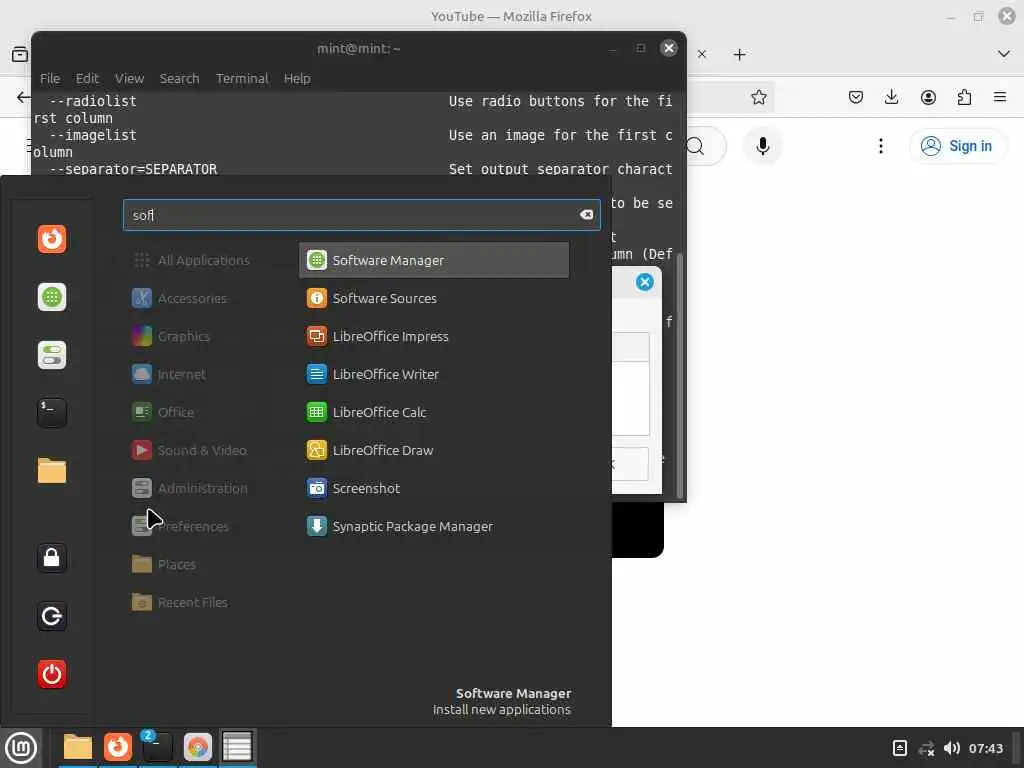Open network connection tray icon
This screenshot has width=1024, height=768.
click(x=926, y=748)
